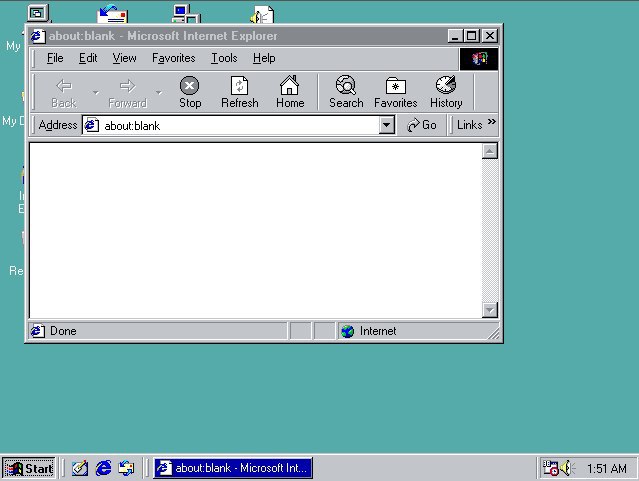Open the Start menu
639x481 pixels.
click(x=29, y=468)
